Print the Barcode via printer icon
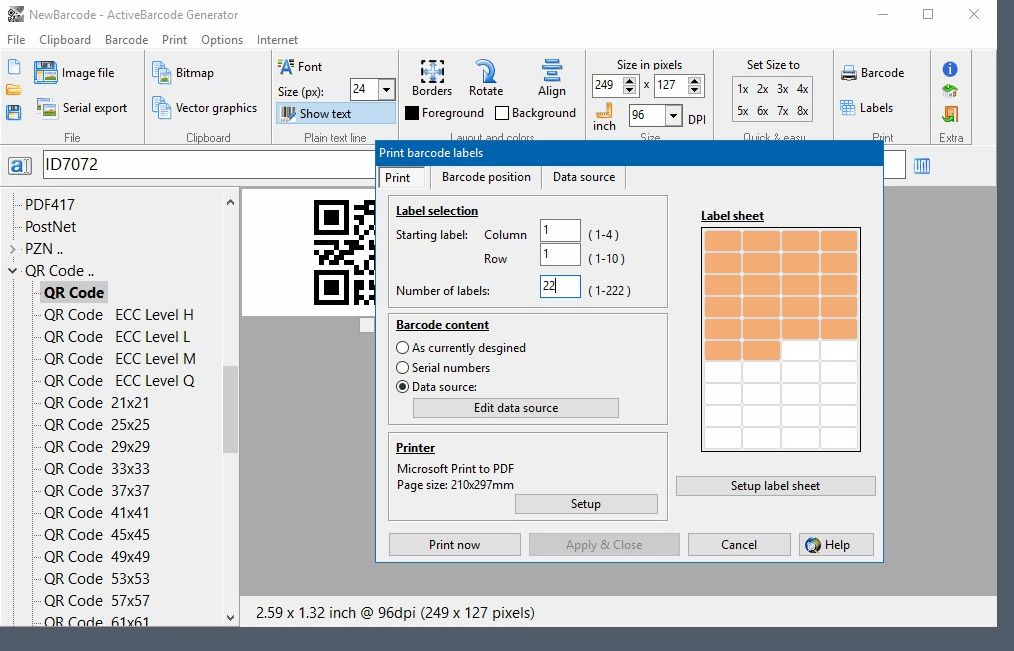The image size is (1014, 651). pos(872,72)
